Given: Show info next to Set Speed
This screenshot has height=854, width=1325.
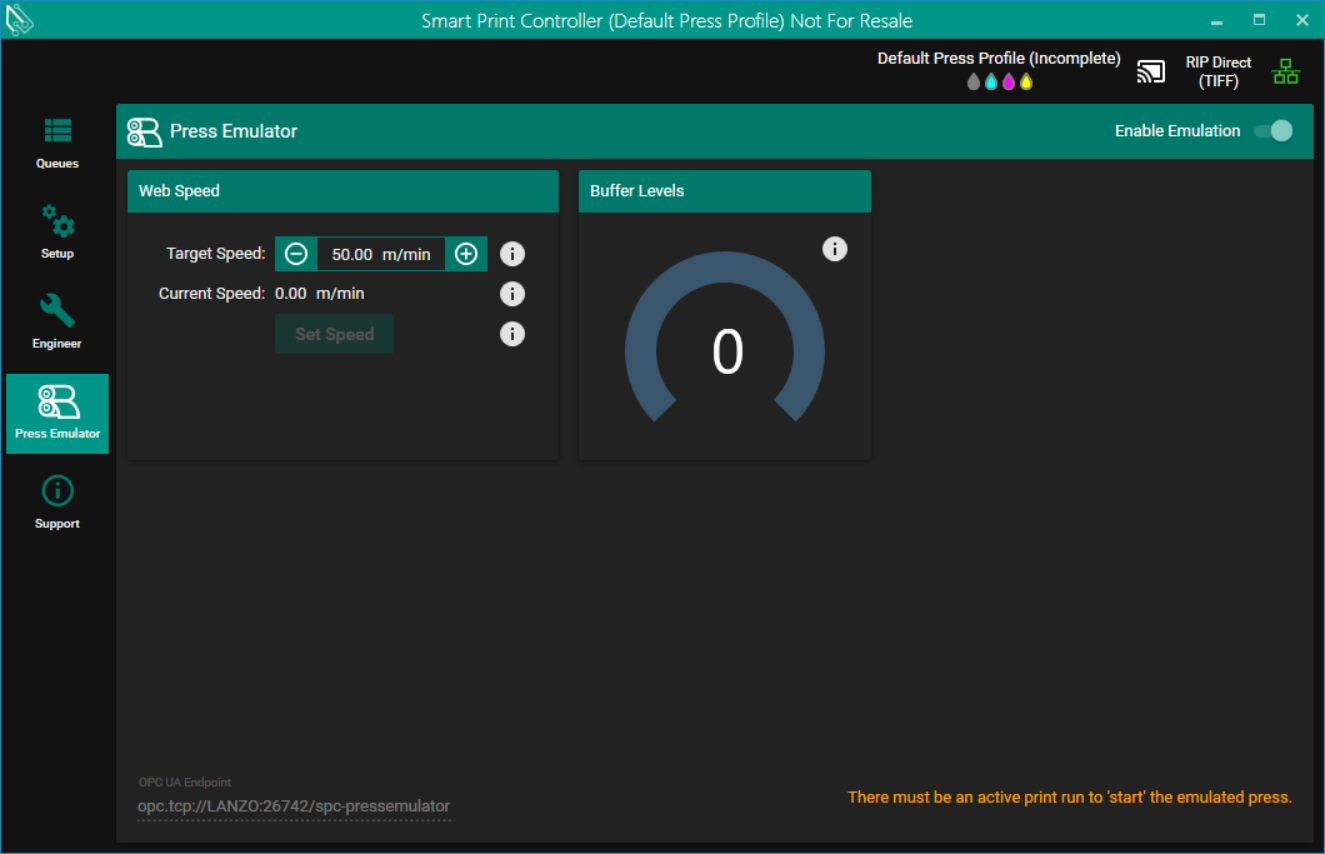Looking at the screenshot, I should tap(512, 334).
